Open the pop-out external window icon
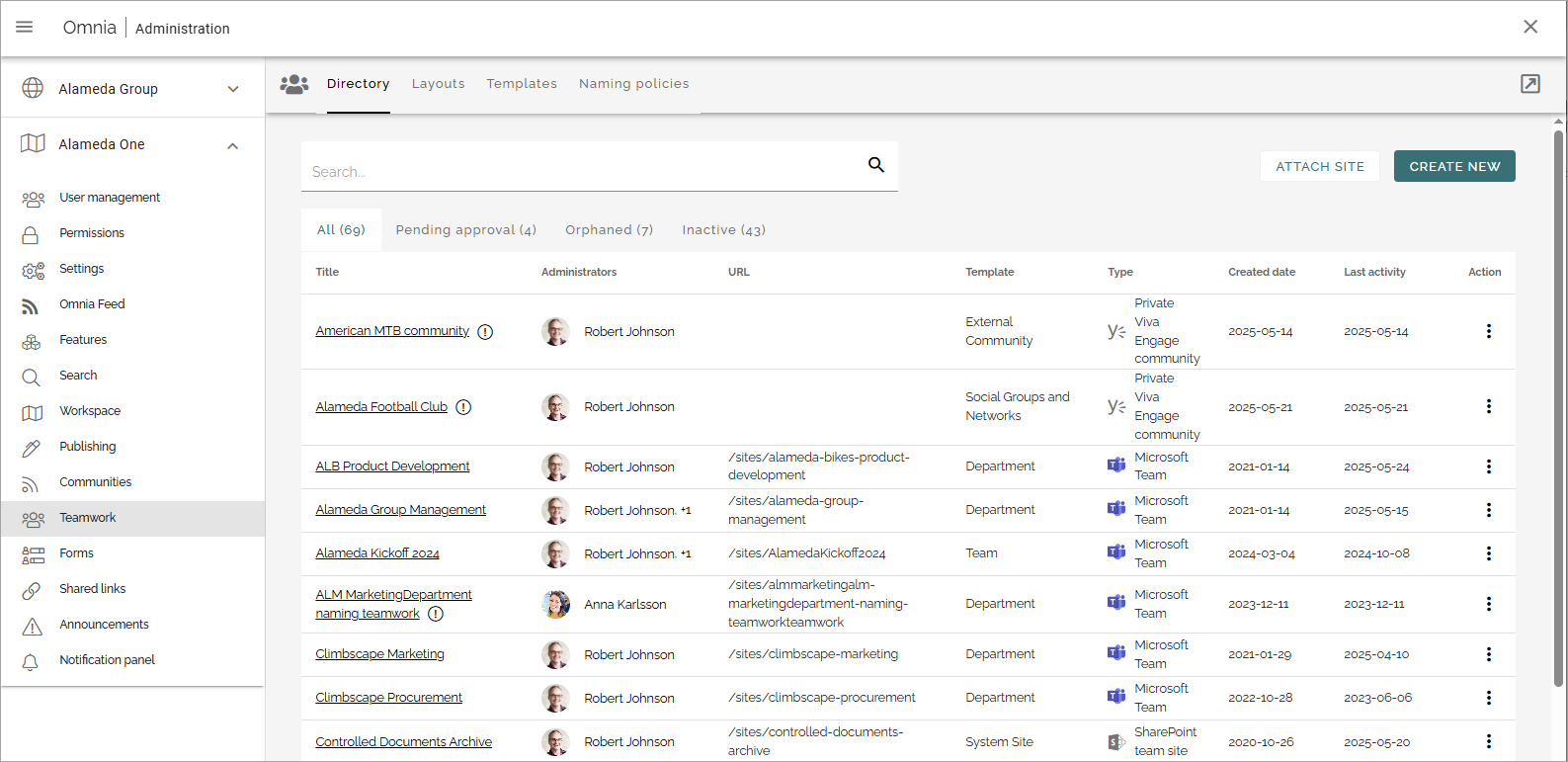 1530,84
